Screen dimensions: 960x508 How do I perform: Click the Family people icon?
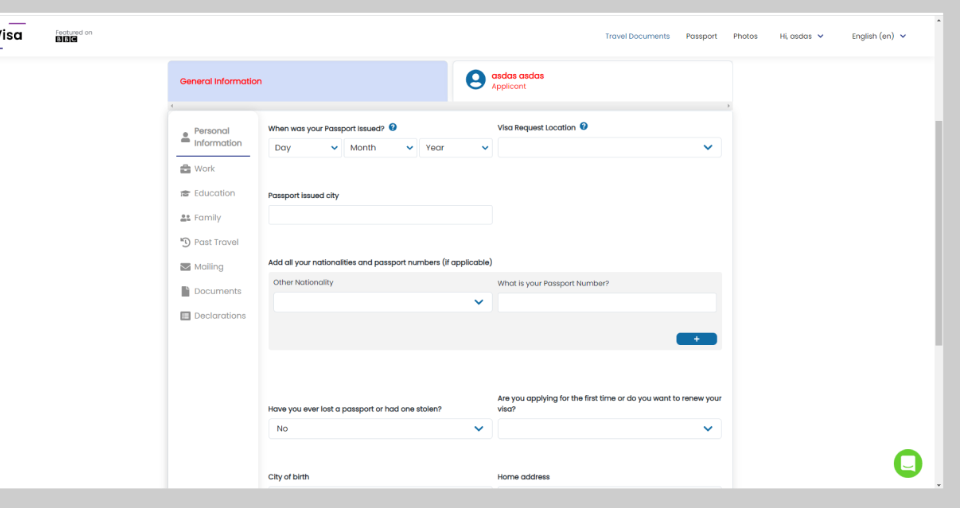click(x=186, y=218)
